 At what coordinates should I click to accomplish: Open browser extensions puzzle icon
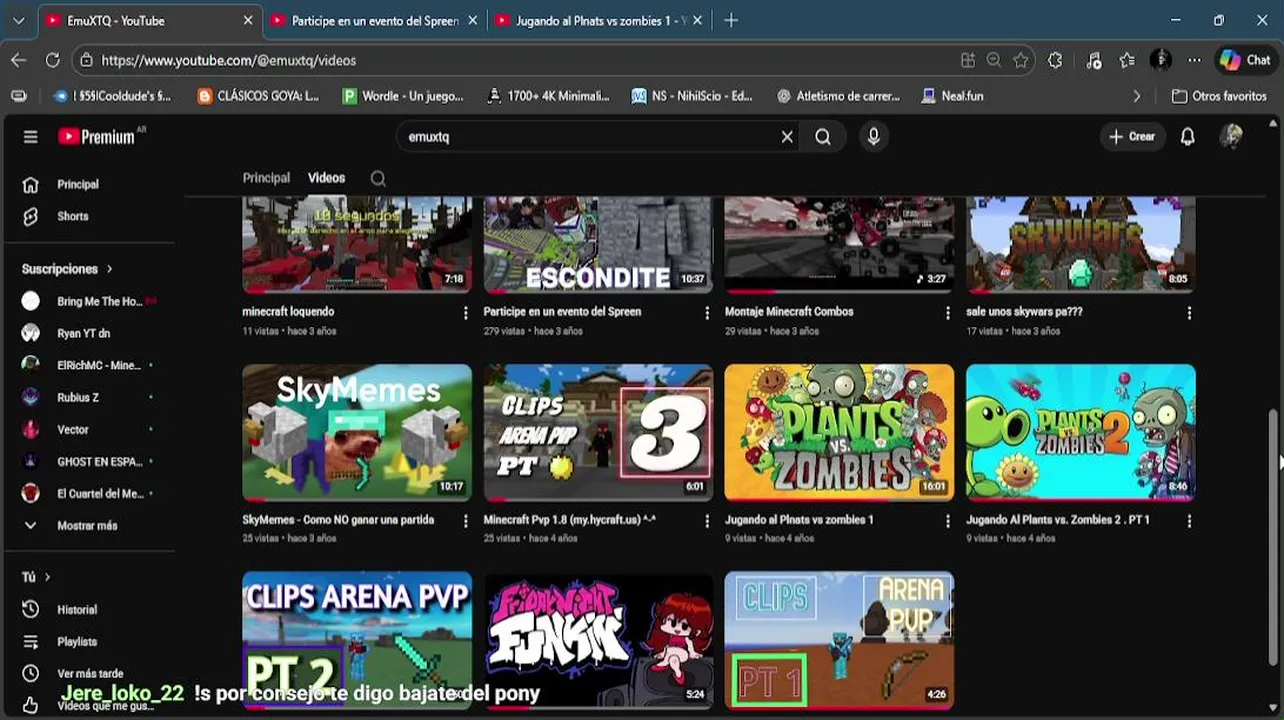tap(1055, 60)
